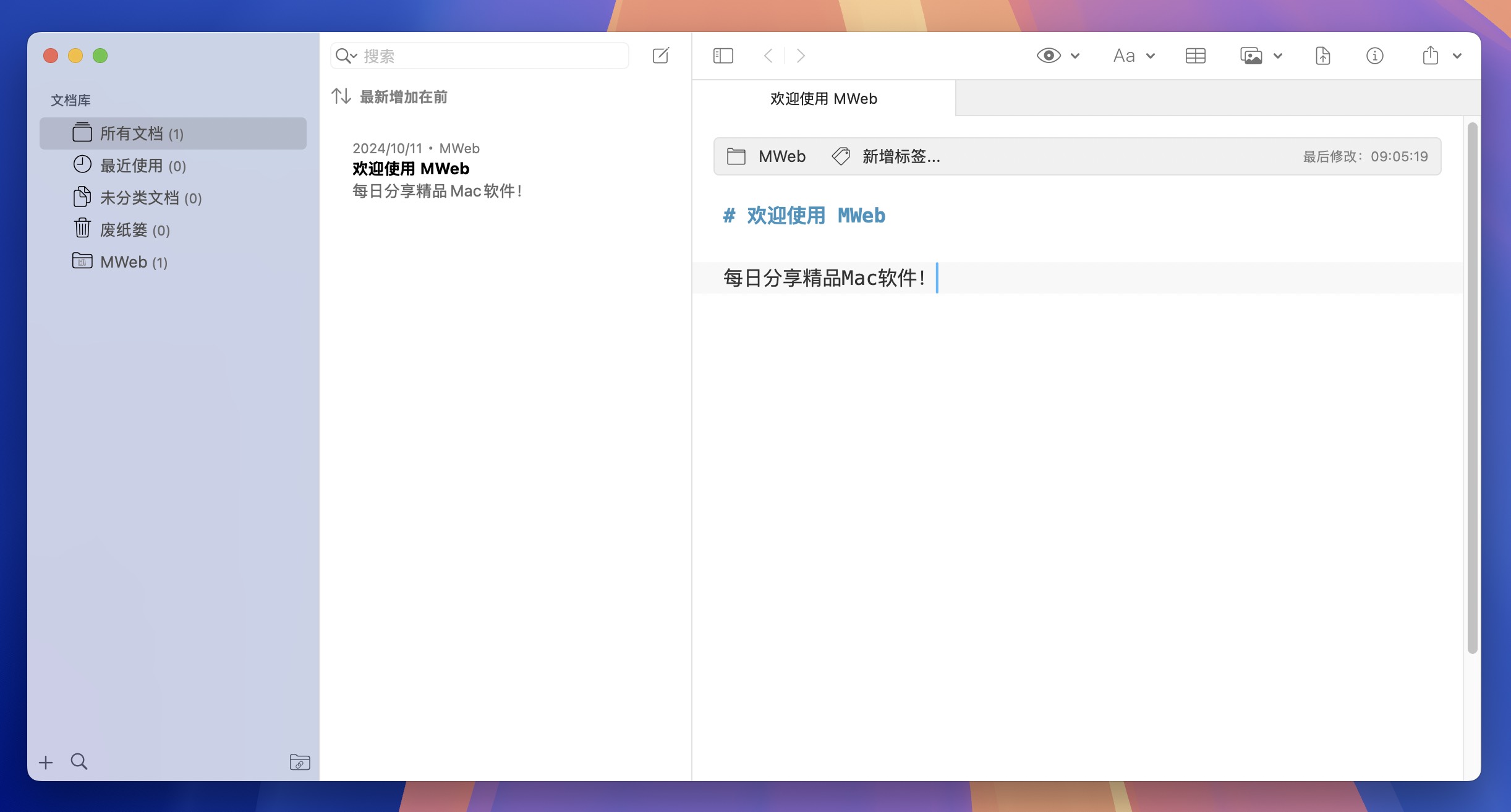Viewport: 1511px width, 812px height.
Task: Compose a new document with the pencil icon
Action: [x=660, y=56]
